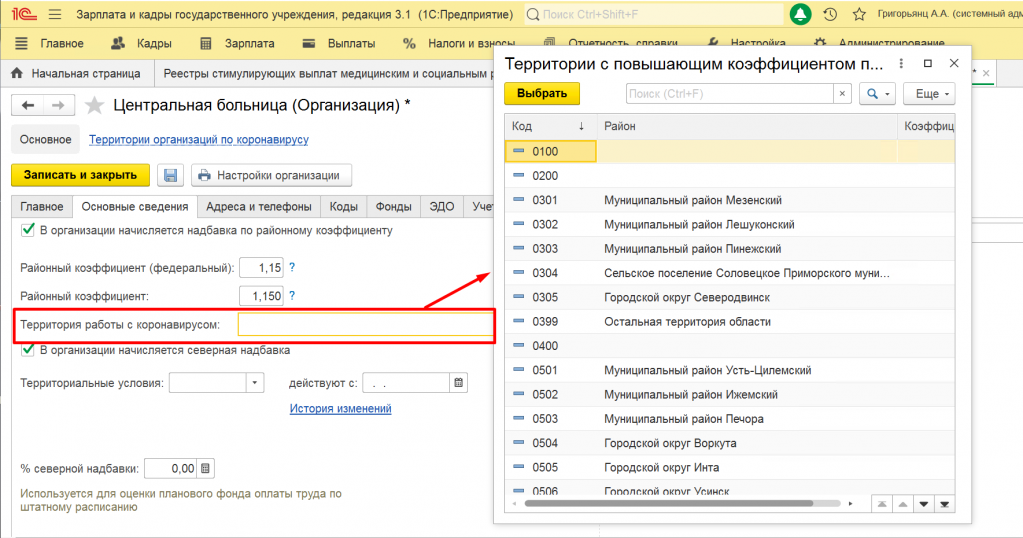This screenshot has width=1023, height=538.
Task: Expand Территориальные условия dropdown
Action: tap(255, 383)
